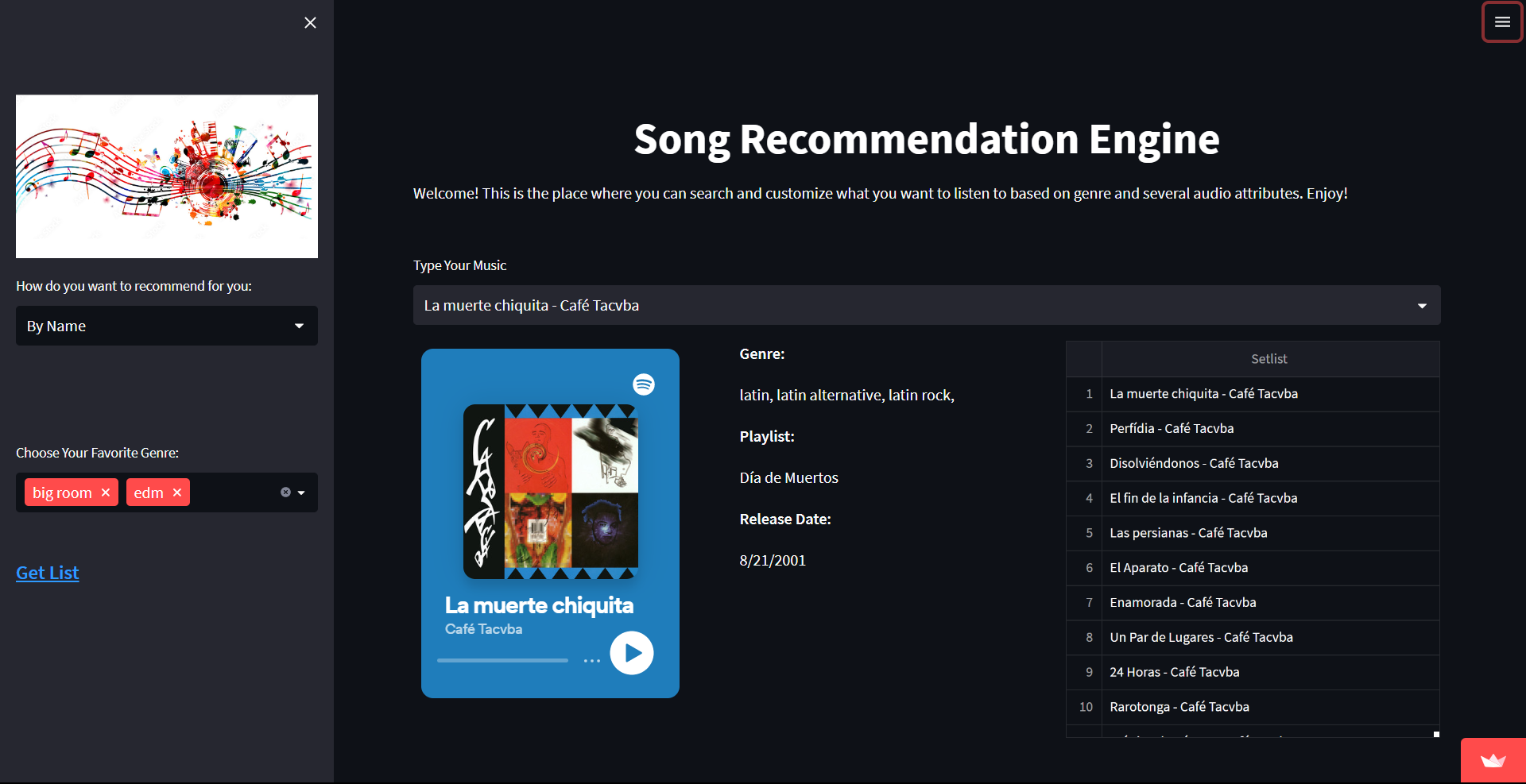Clear all selected favorite genres
1526x784 pixels.
(285, 492)
